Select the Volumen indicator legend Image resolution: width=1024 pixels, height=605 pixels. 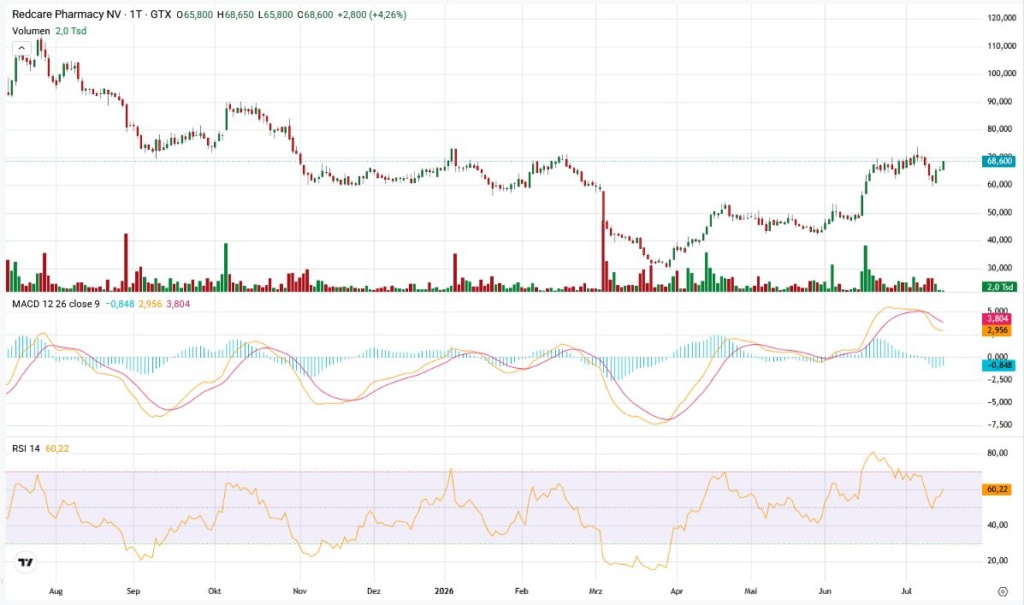pos(31,31)
